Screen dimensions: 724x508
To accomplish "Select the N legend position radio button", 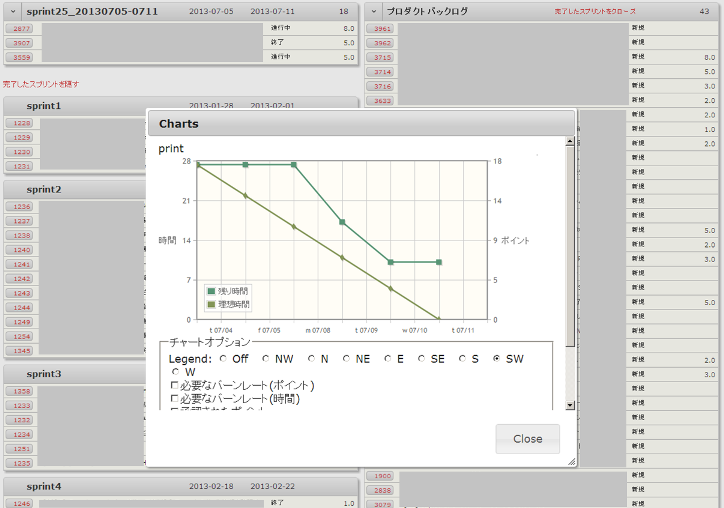I will pos(311,359).
